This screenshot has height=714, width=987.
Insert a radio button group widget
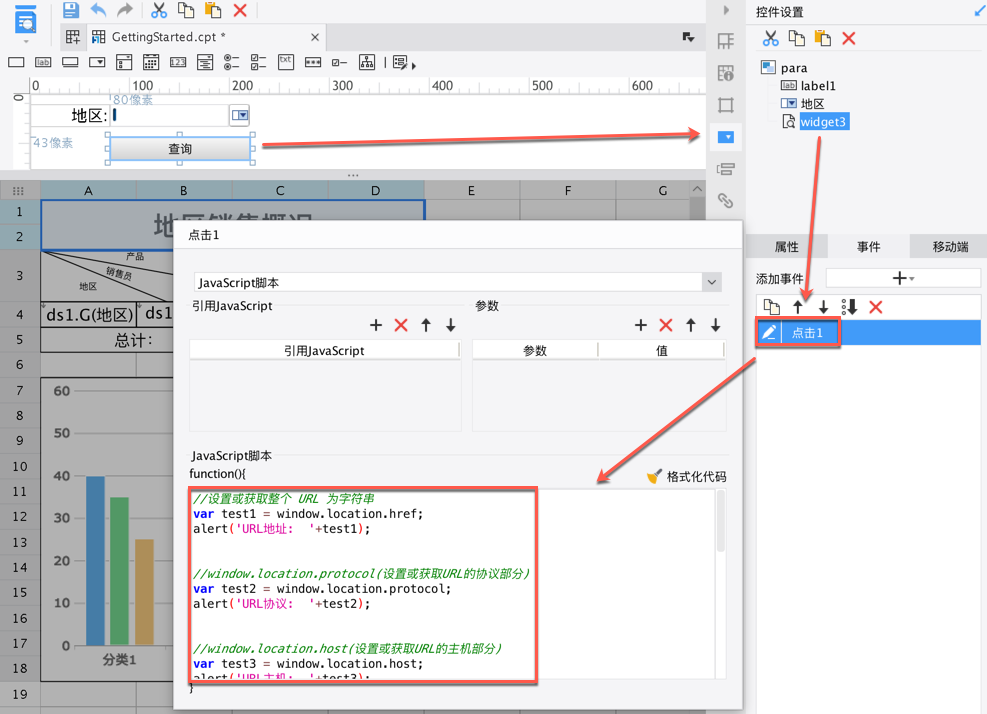pos(231,62)
